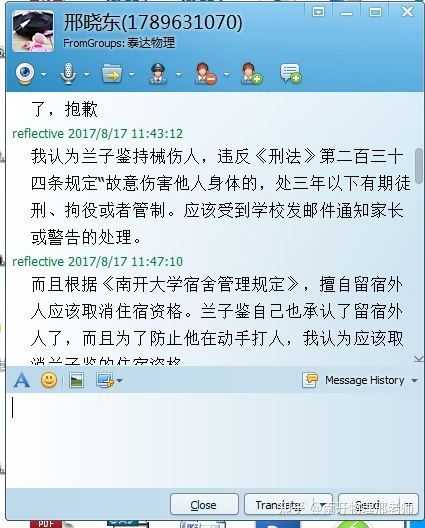The image size is (425, 528).
Task: Click the add friend icon
Action: [252, 73]
